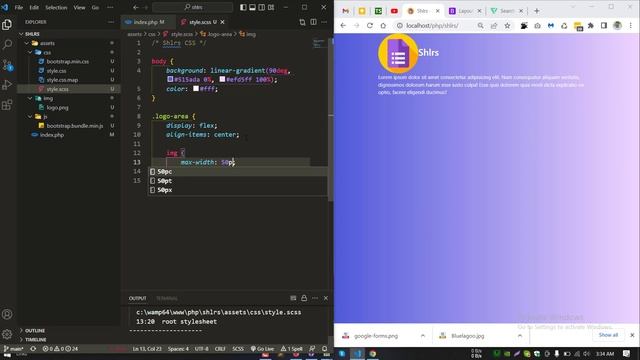Click the #fff color swatch

[x=196, y=88]
